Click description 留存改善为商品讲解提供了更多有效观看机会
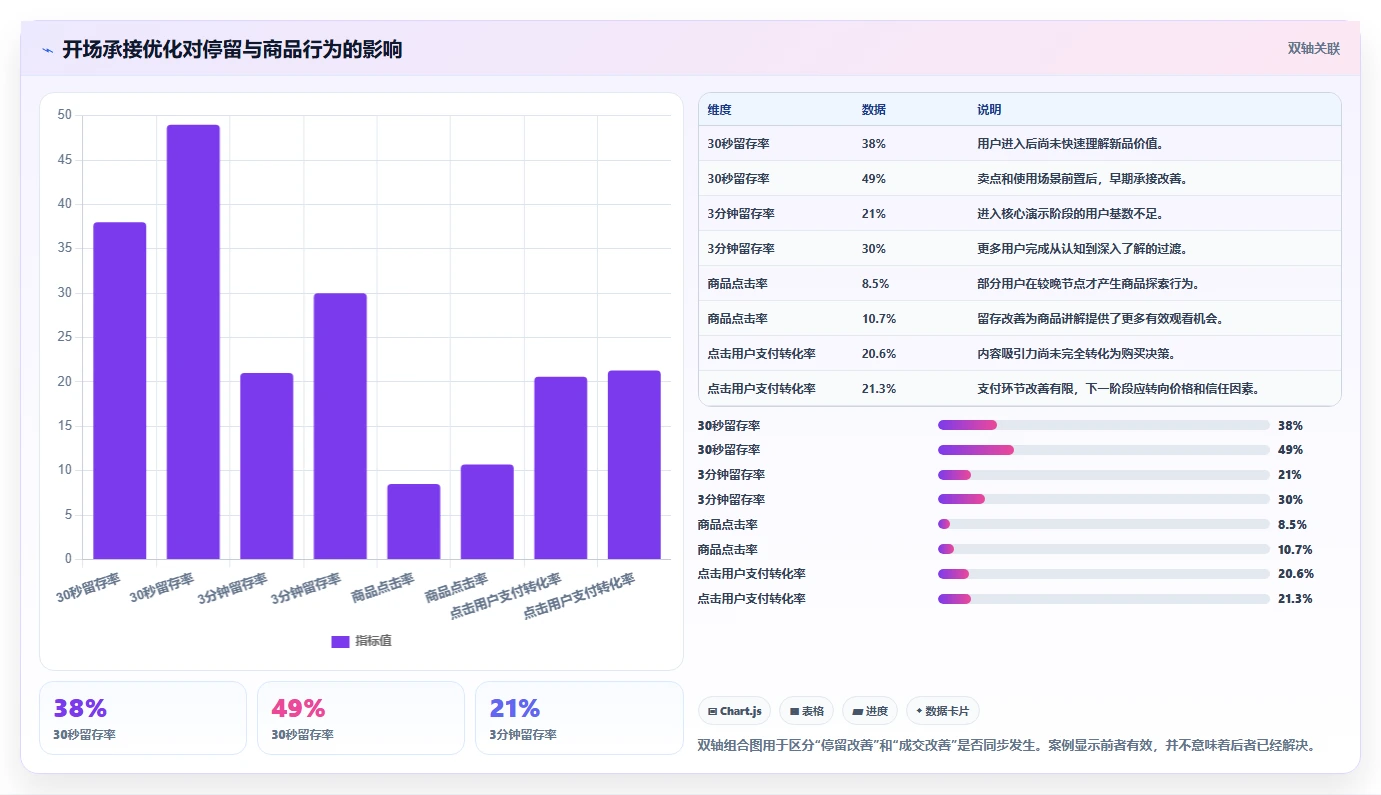1381x795 pixels. [x=1100, y=319]
